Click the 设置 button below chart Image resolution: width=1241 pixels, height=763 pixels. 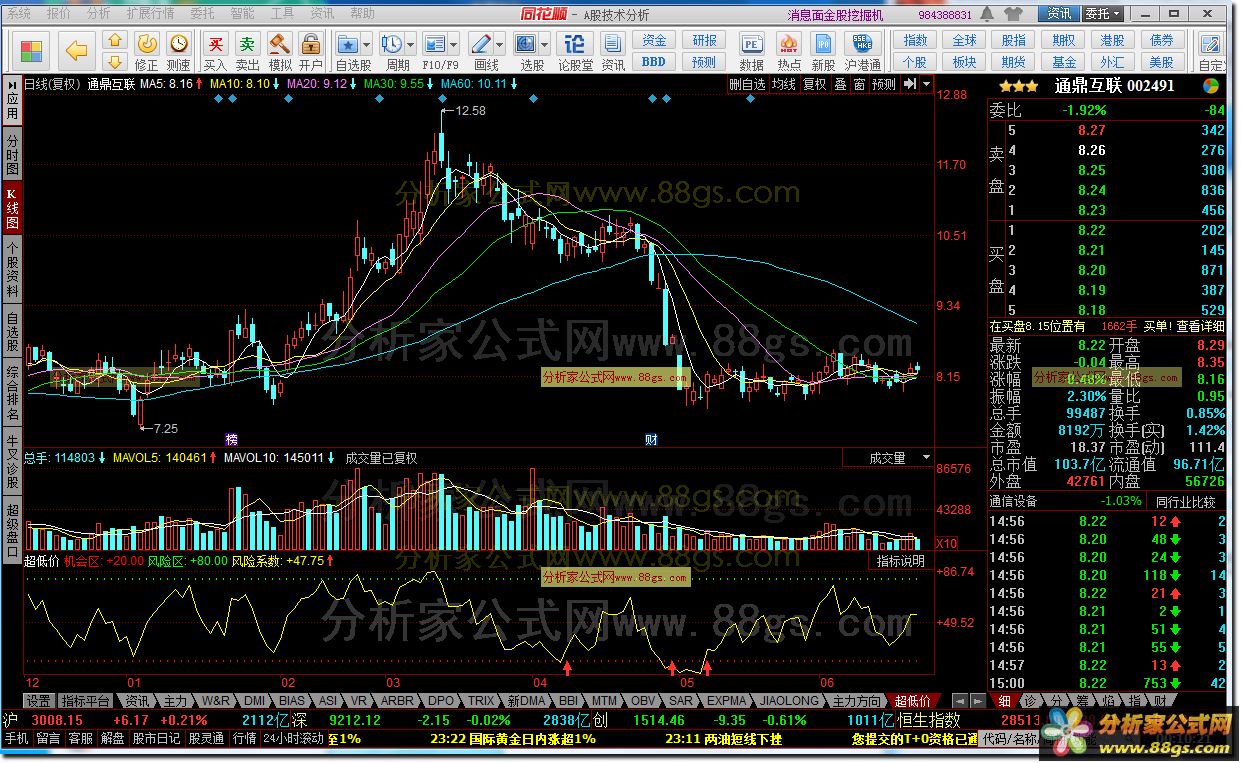38,701
